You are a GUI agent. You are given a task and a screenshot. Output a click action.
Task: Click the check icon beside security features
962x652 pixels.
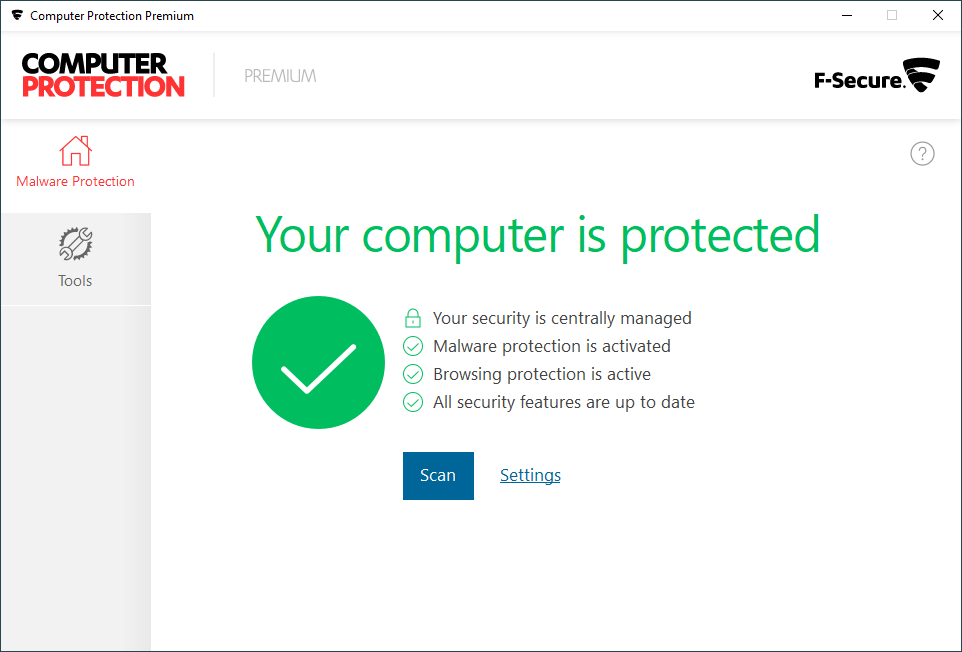point(413,402)
